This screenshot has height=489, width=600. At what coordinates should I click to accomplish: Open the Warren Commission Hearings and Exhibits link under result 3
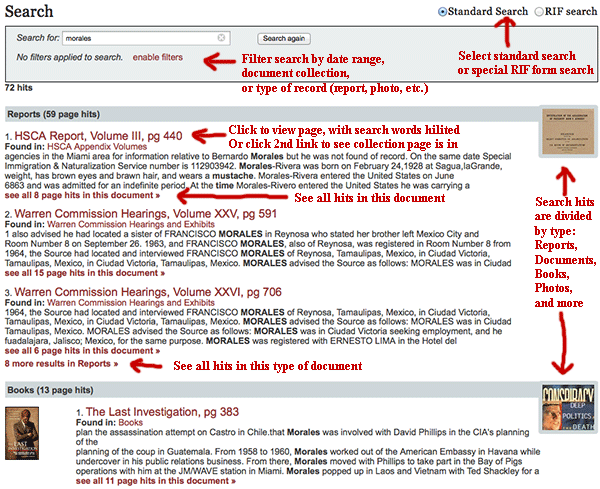coord(130,302)
